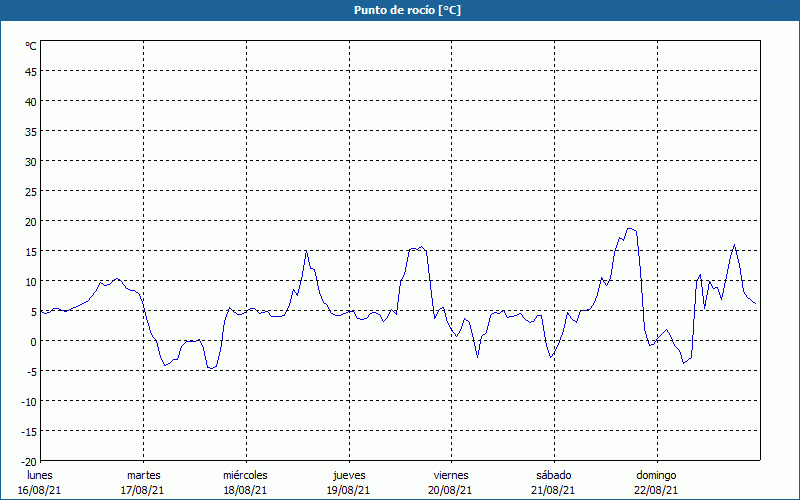Click the "viernes" day label
Viewport: 800px width, 500px height.
(451, 475)
